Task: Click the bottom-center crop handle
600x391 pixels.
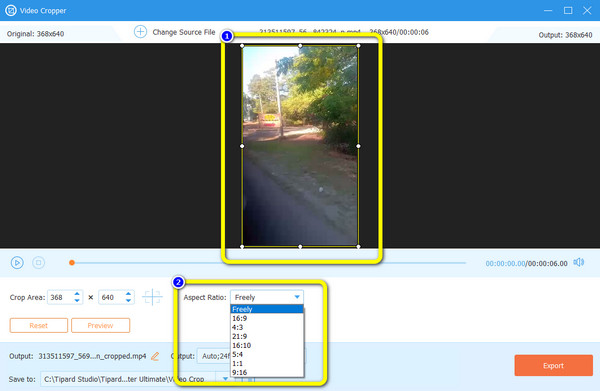Action: [300, 247]
